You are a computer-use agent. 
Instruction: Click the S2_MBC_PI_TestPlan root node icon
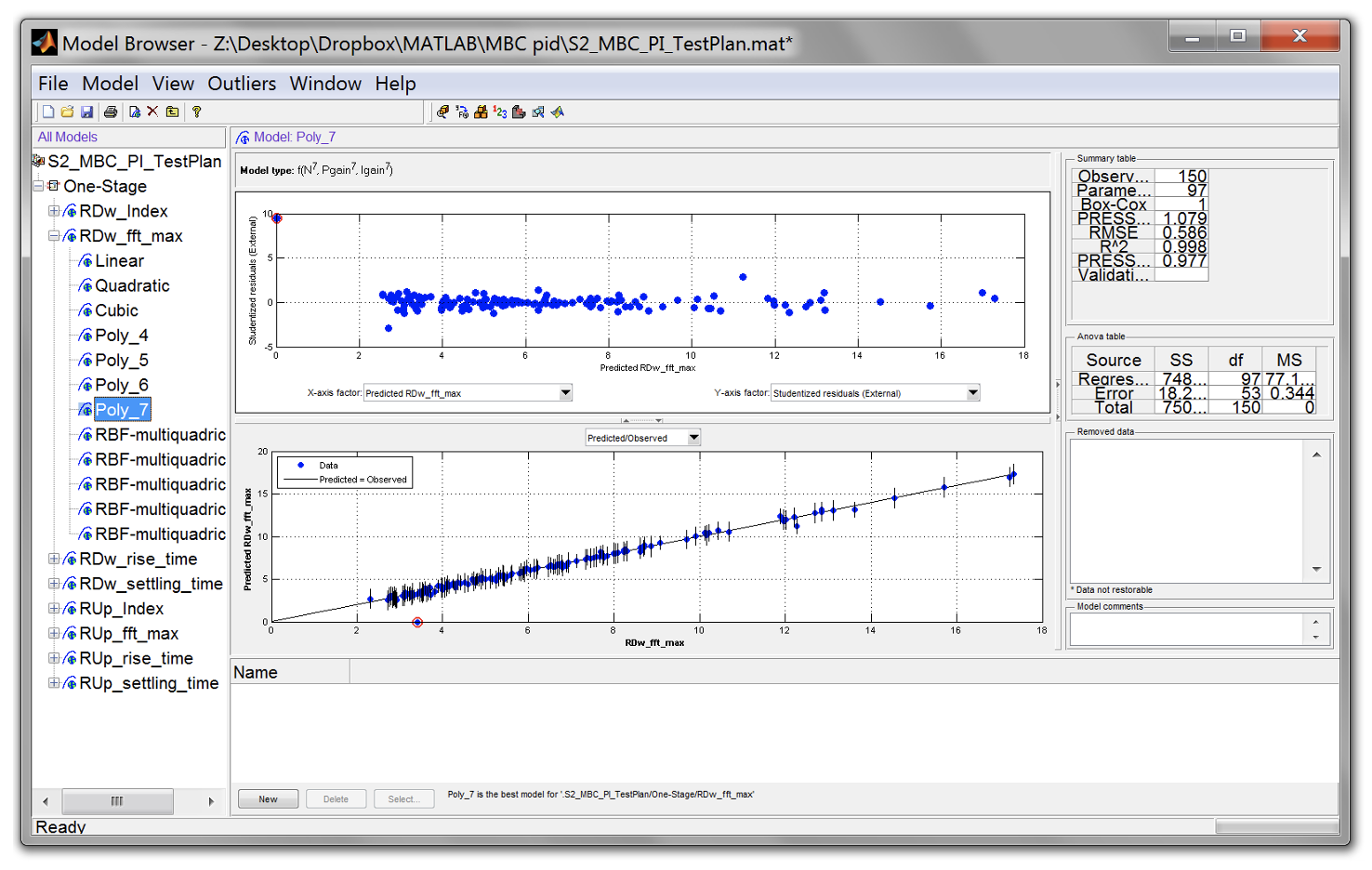39,161
